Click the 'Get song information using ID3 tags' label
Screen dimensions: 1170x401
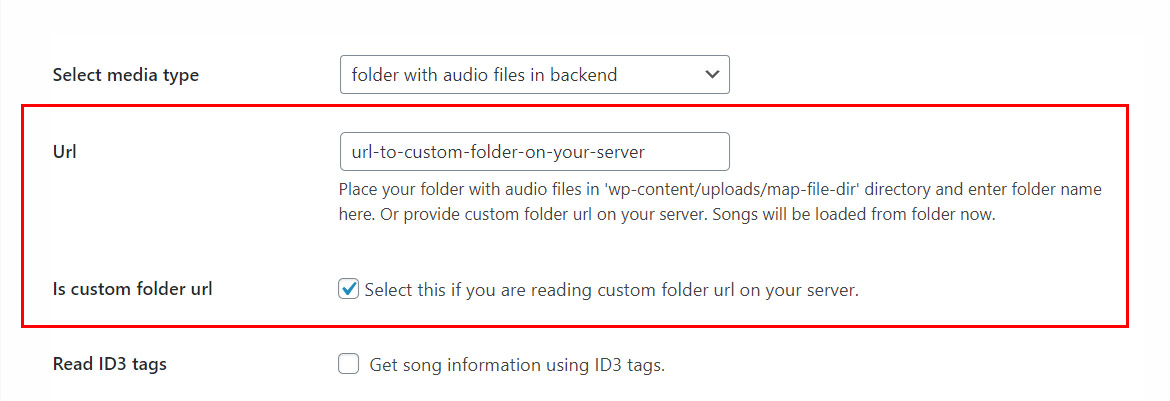[x=517, y=365]
